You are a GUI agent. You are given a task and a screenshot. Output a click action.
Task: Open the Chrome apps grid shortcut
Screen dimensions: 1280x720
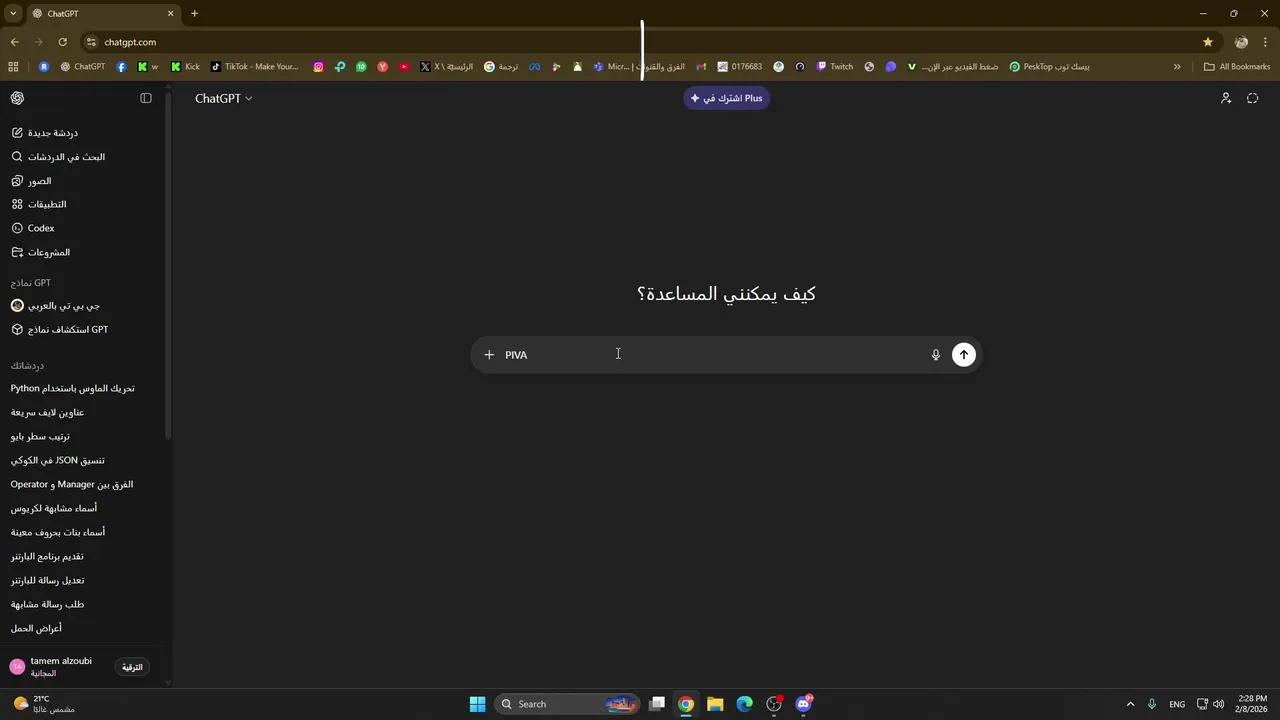pos(13,67)
